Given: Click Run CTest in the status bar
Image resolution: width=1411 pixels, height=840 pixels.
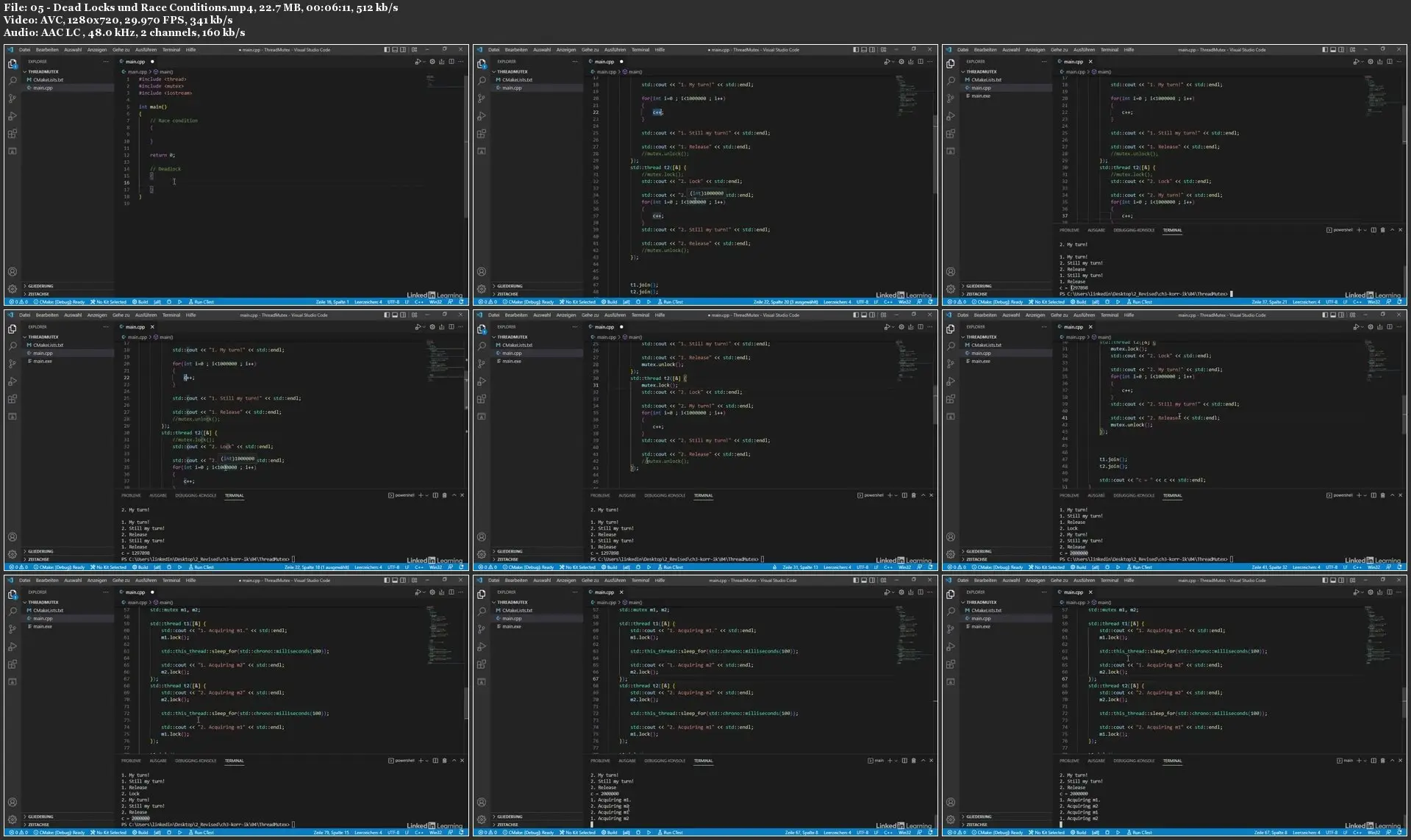Looking at the screenshot, I should [x=203, y=301].
